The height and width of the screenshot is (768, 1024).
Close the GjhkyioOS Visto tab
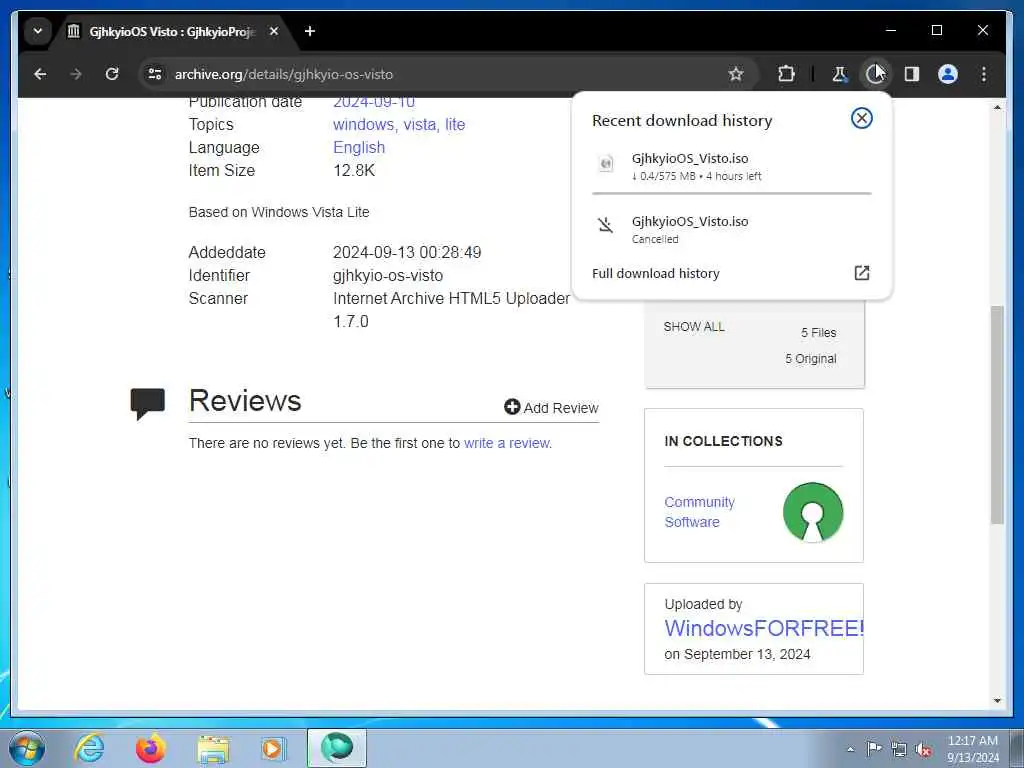click(274, 31)
